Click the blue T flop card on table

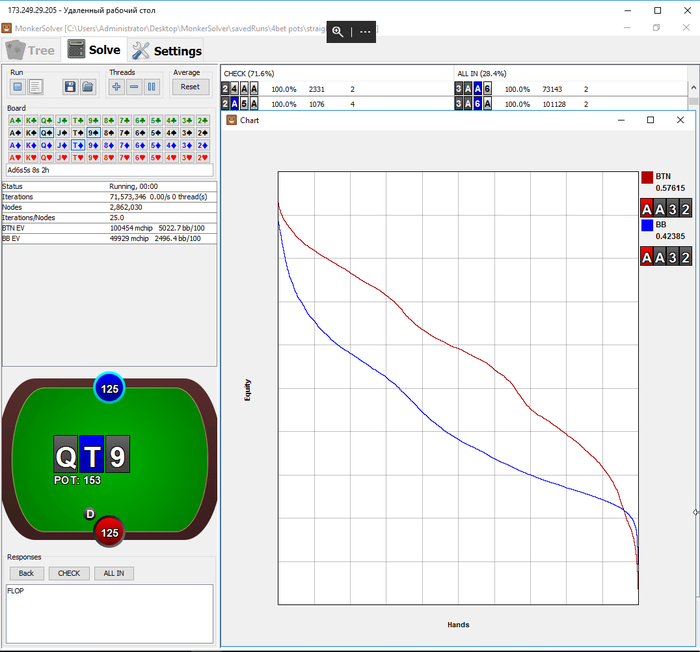tap(92, 454)
